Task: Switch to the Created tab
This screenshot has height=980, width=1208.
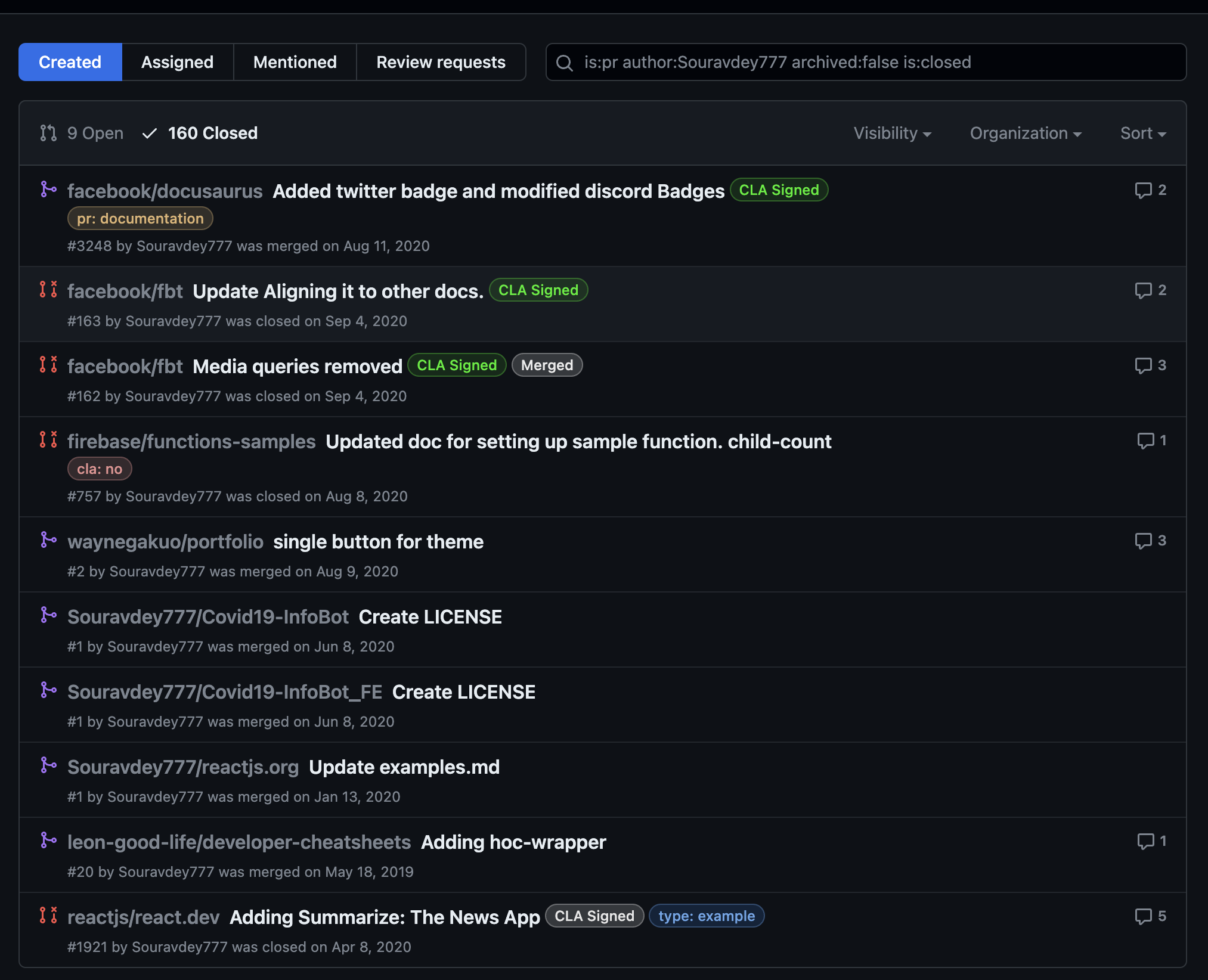Action: [70, 62]
